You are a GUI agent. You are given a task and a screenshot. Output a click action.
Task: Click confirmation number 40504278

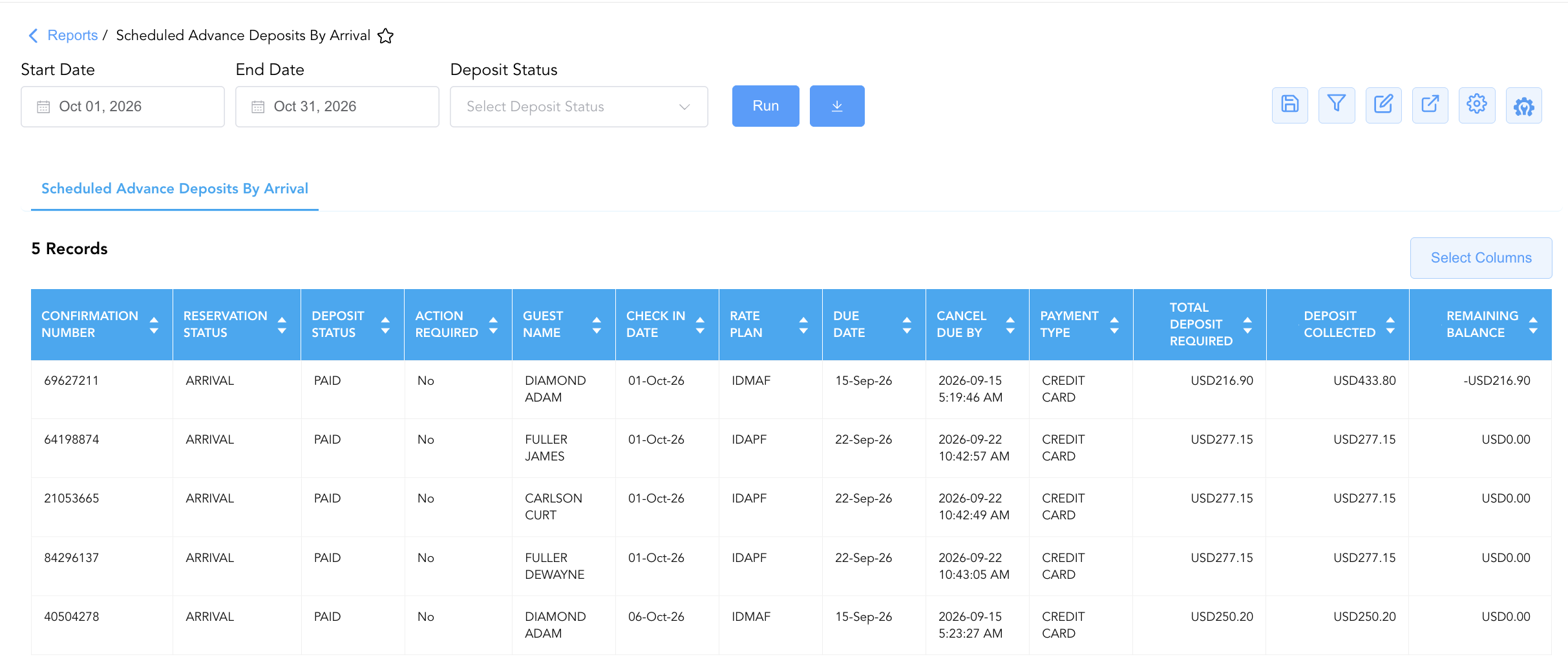pyautogui.click(x=71, y=617)
